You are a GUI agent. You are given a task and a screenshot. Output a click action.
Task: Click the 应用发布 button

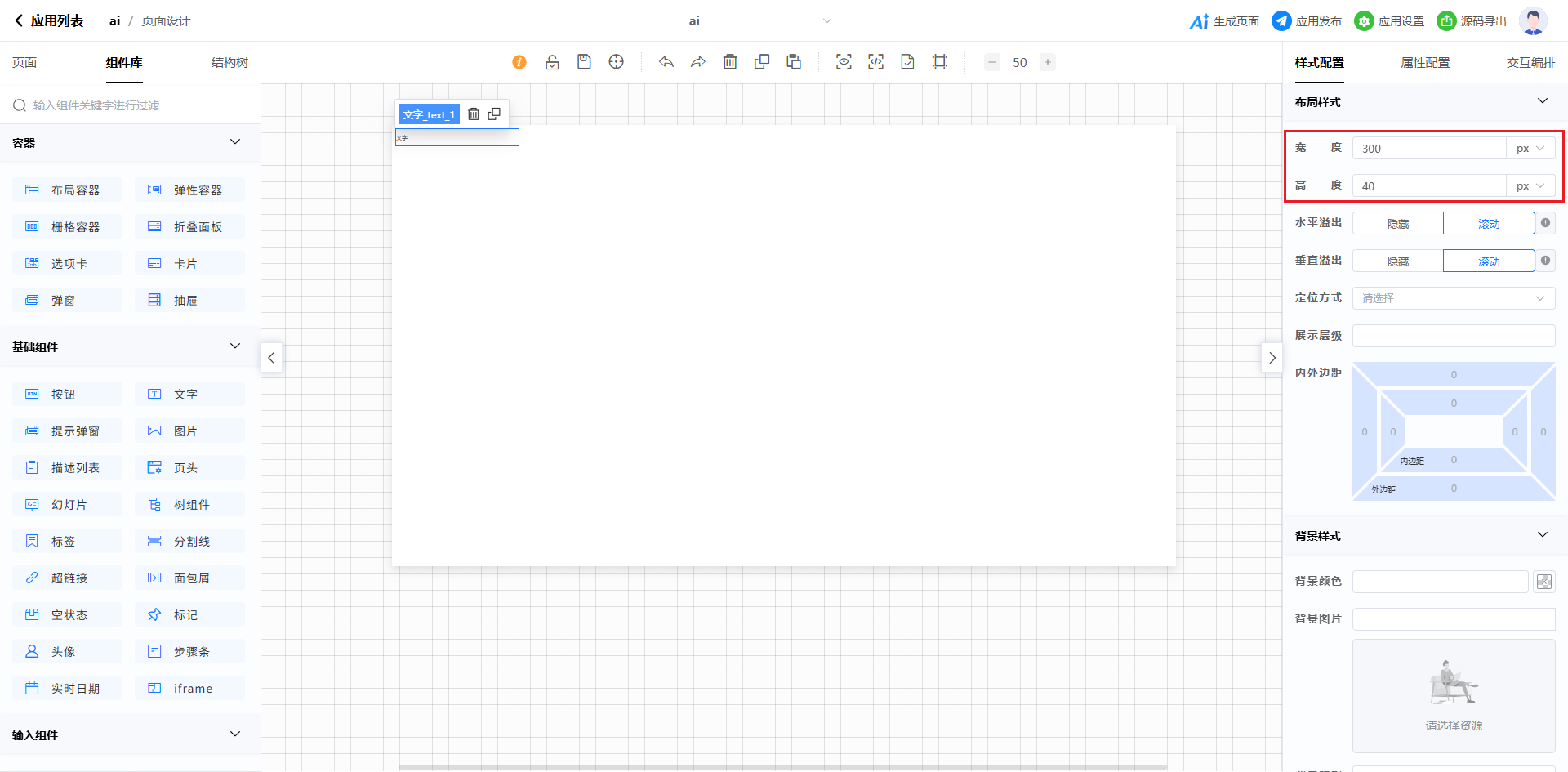tap(1307, 21)
